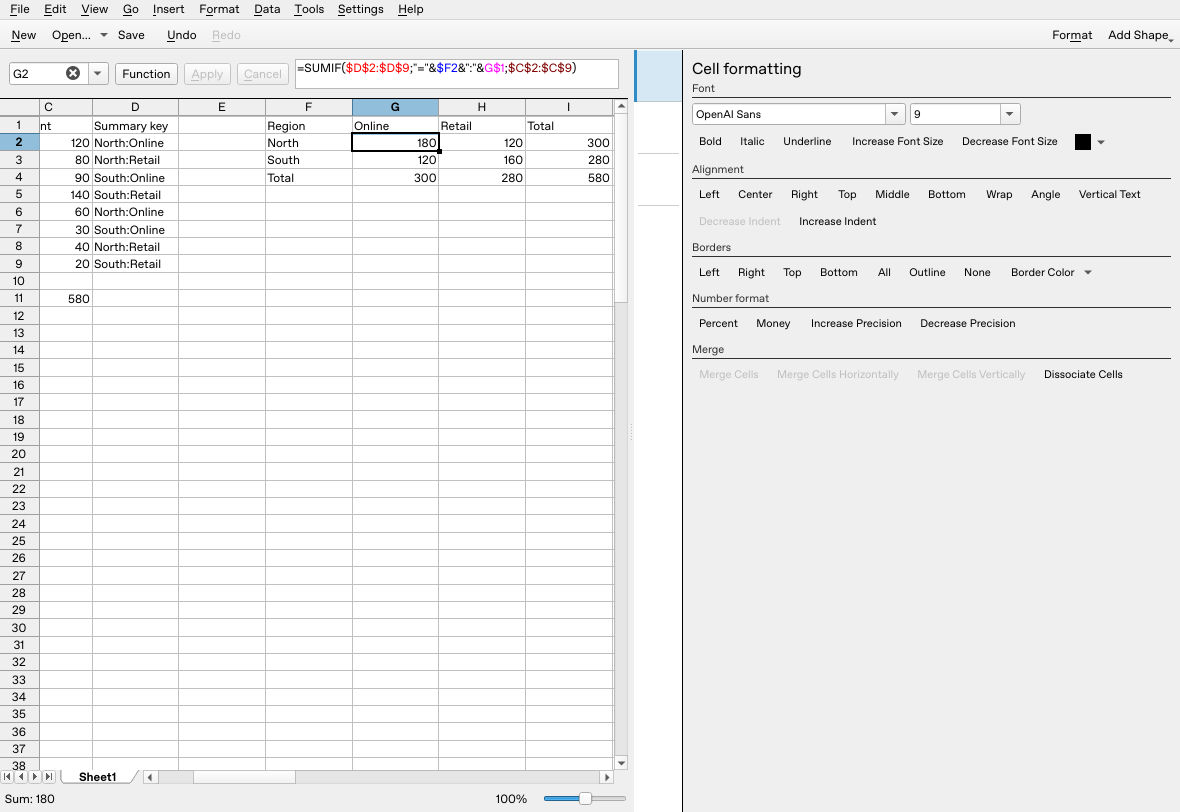Toggle Vertical Text alignment
1180x812 pixels.
(1109, 194)
